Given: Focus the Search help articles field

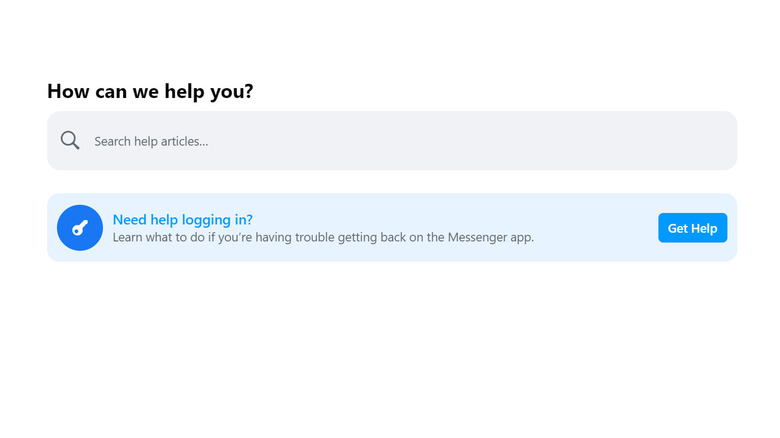Looking at the screenshot, I should [x=400, y=141].
